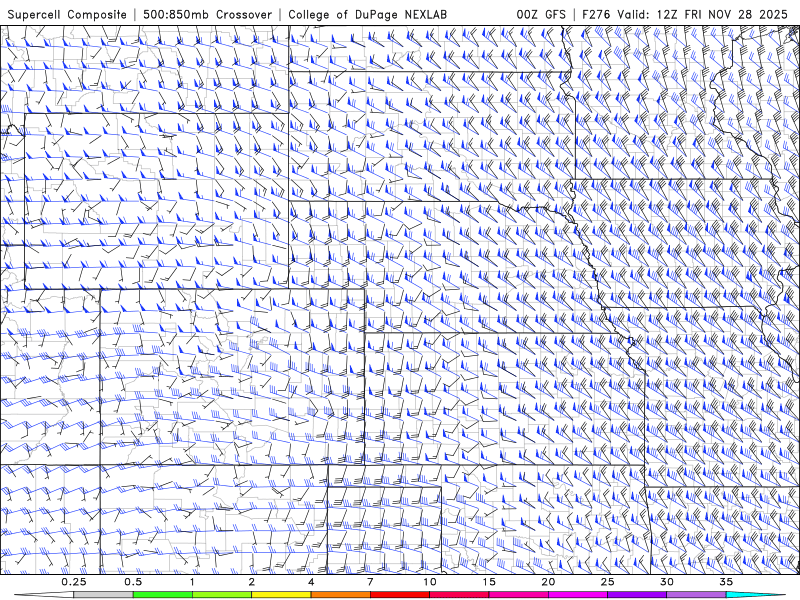Viewport: 800px width, 600px height.
Task: Click the 'Supercell Composite' title text
Action: (x=67, y=14)
